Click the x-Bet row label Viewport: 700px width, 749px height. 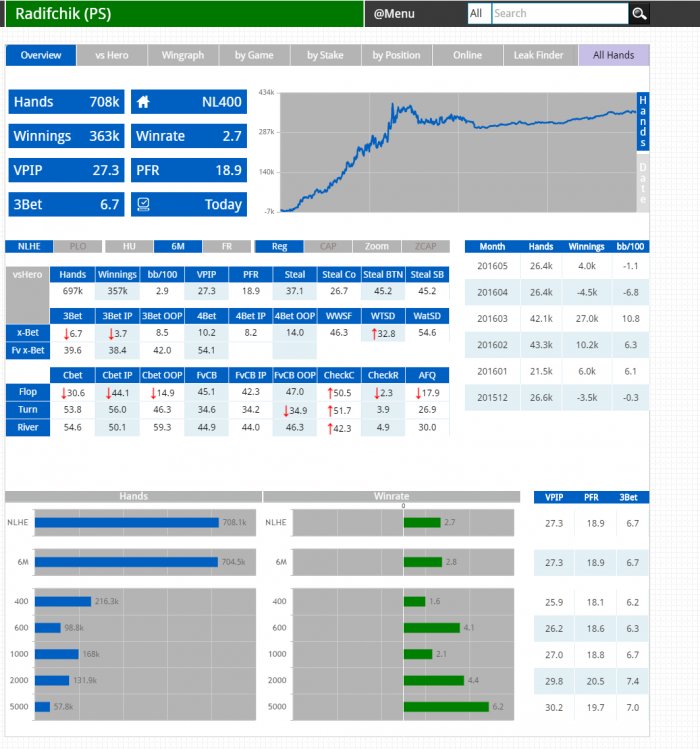coord(28,332)
